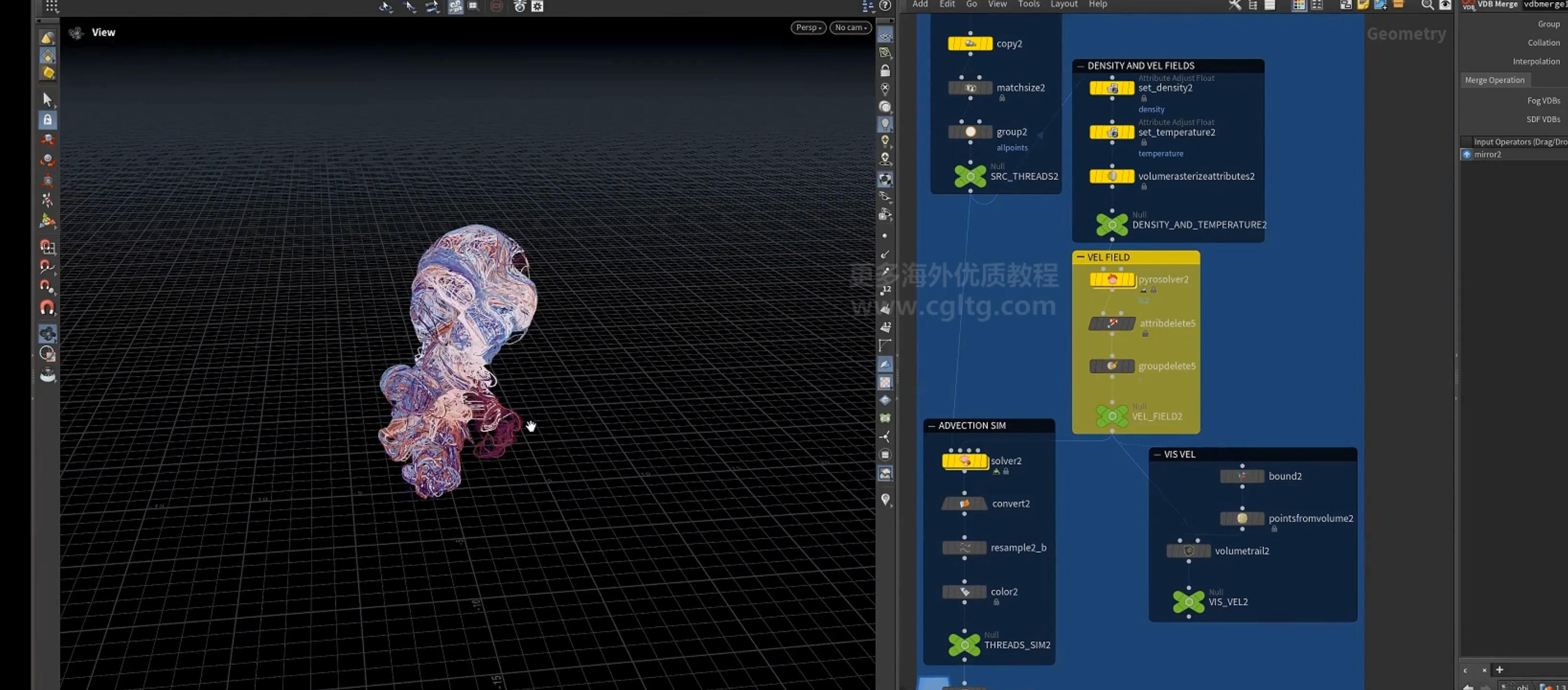This screenshot has width=1568, height=690.
Task: Click the red magnet snapping icon
Action: pos(48,308)
